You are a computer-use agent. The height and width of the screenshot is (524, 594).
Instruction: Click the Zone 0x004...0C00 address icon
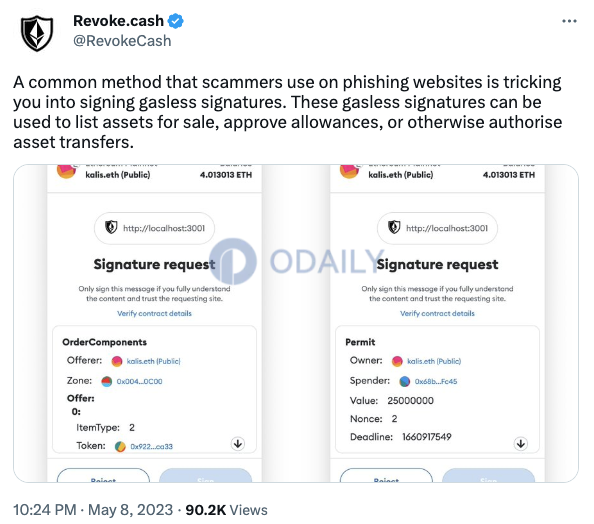(x=107, y=381)
